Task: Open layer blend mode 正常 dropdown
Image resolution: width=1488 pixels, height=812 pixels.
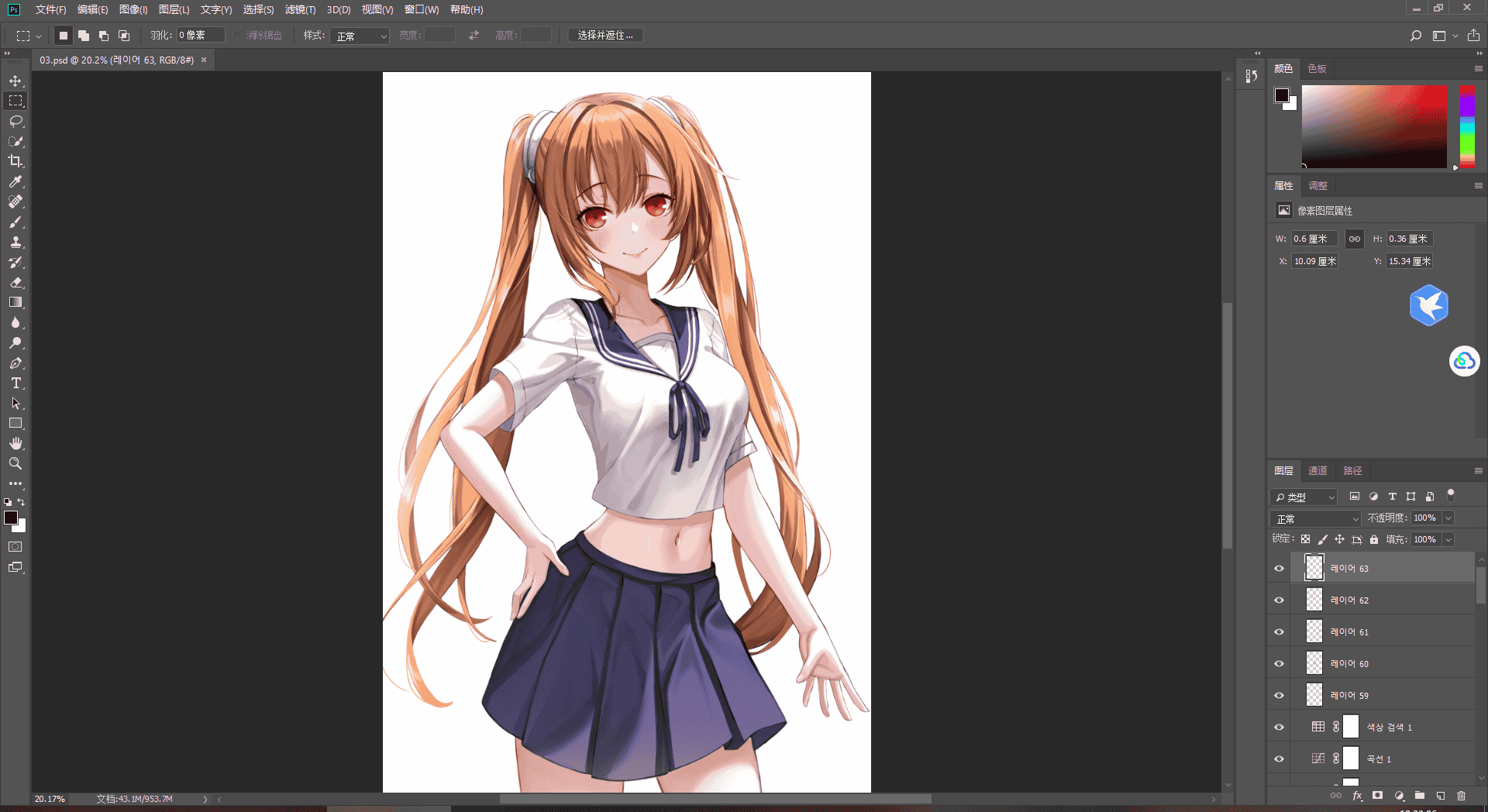Action: click(1315, 518)
